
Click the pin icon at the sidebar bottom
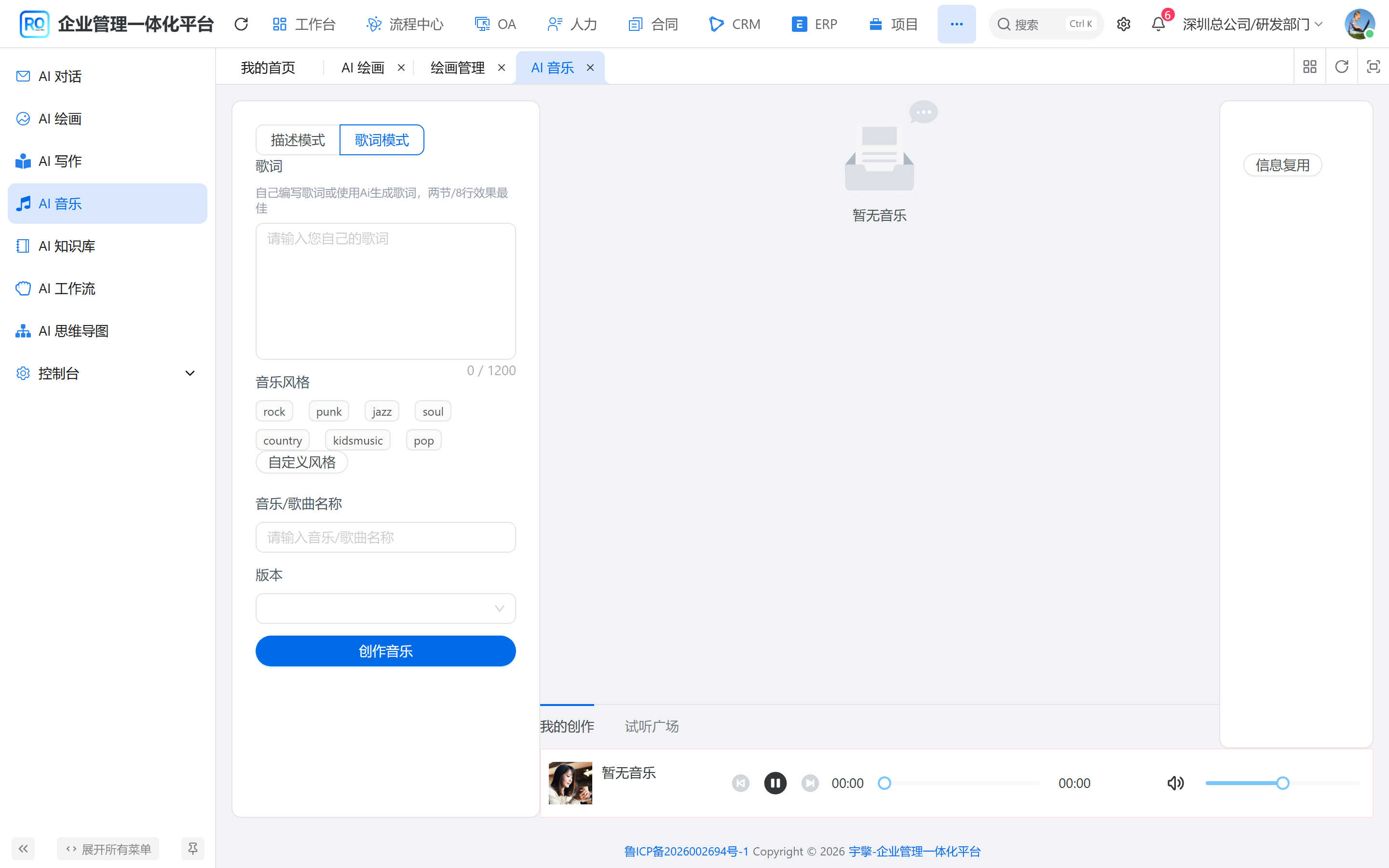tap(193, 849)
